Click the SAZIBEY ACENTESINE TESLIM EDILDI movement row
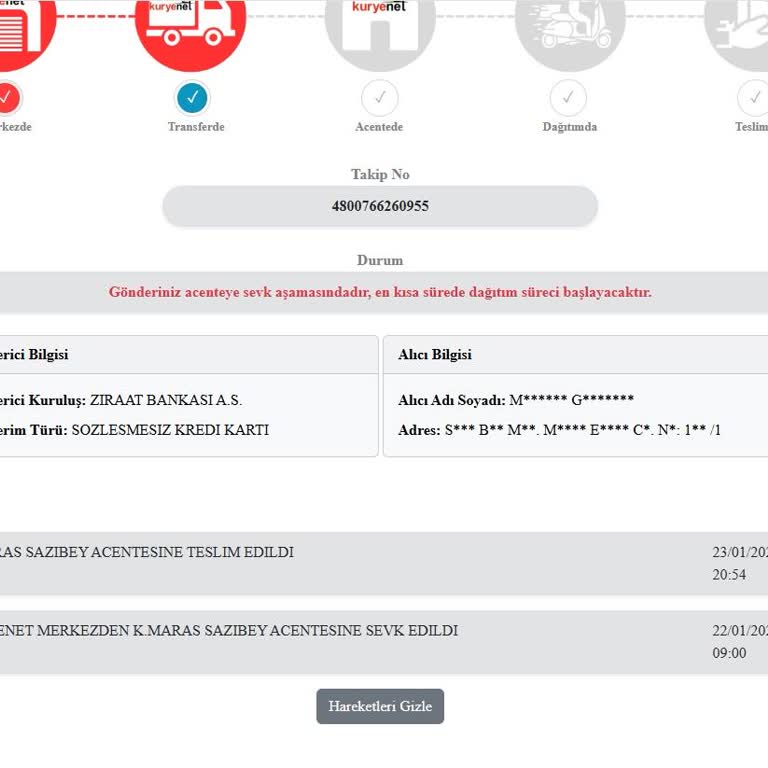 (x=384, y=563)
